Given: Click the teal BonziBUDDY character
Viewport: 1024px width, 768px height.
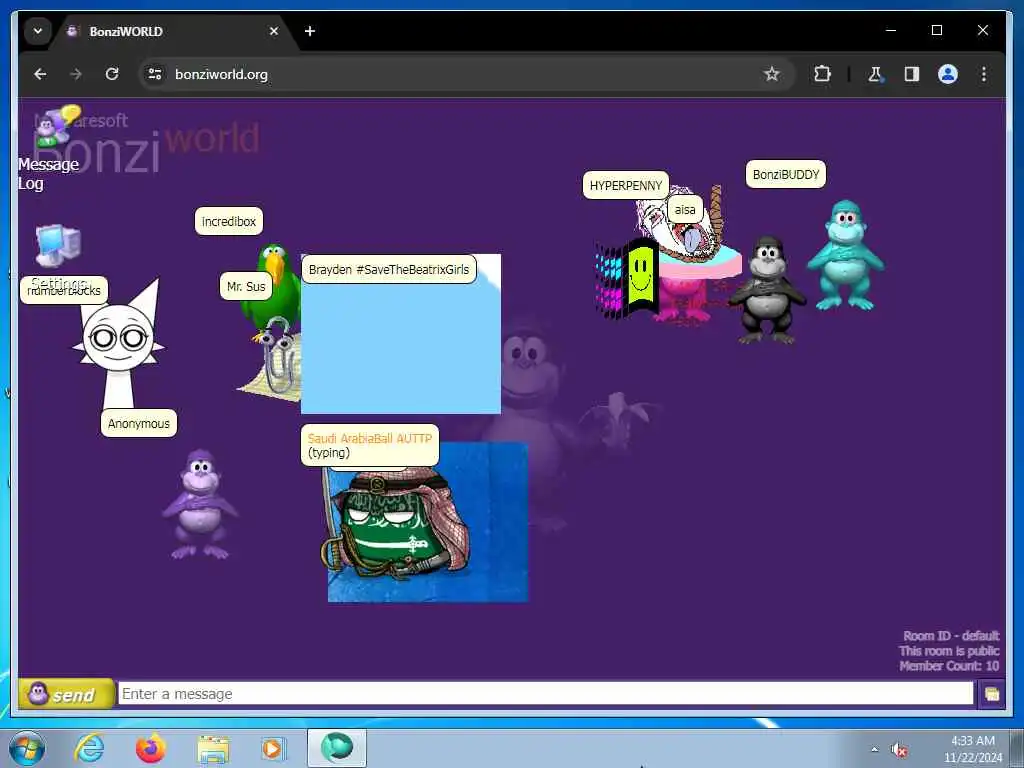Looking at the screenshot, I should point(846,255).
